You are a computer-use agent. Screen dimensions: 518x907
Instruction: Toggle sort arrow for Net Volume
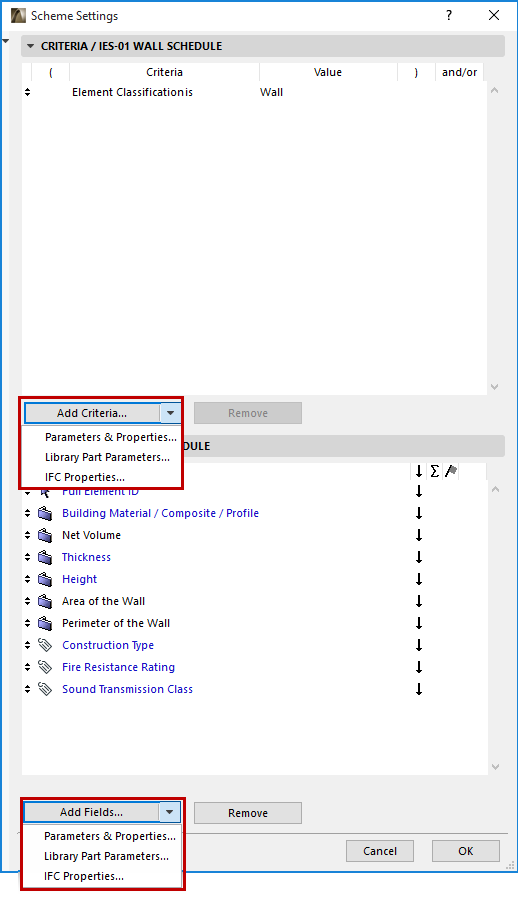point(419,536)
